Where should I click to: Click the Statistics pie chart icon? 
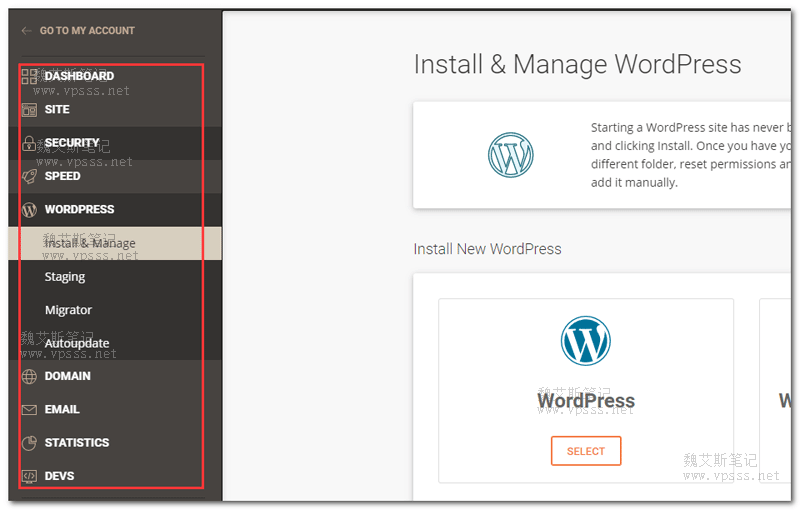point(29,443)
